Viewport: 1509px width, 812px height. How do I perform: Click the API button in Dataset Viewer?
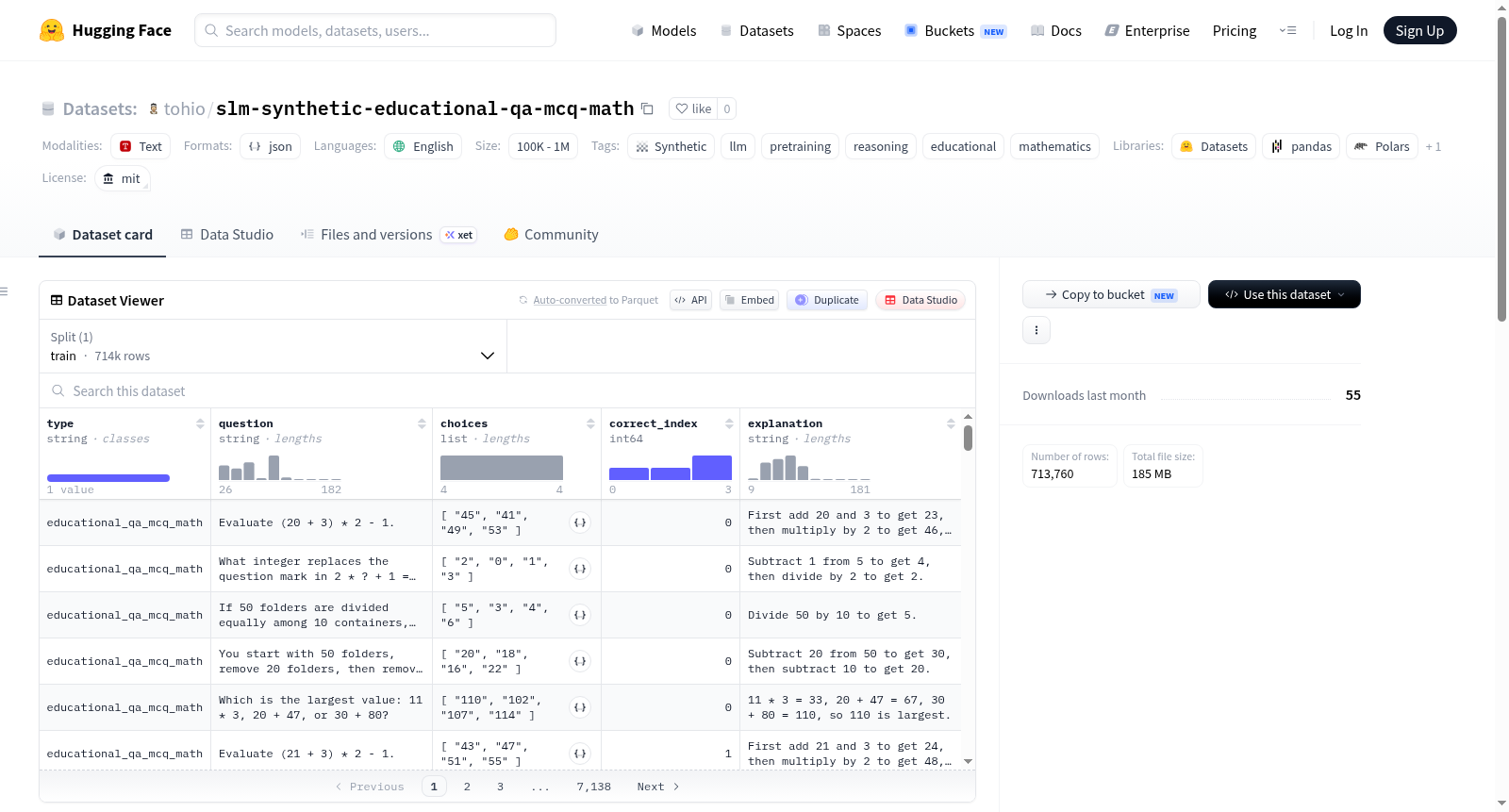tap(690, 300)
